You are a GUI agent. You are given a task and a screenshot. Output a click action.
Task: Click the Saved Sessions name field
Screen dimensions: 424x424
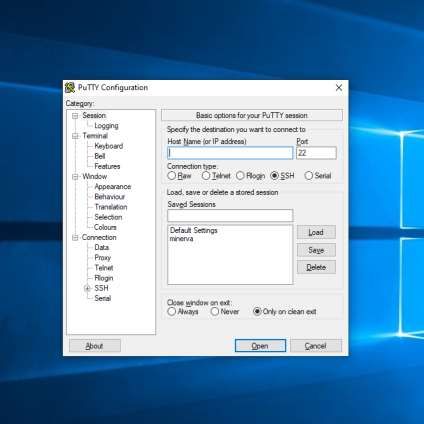(x=230, y=216)
